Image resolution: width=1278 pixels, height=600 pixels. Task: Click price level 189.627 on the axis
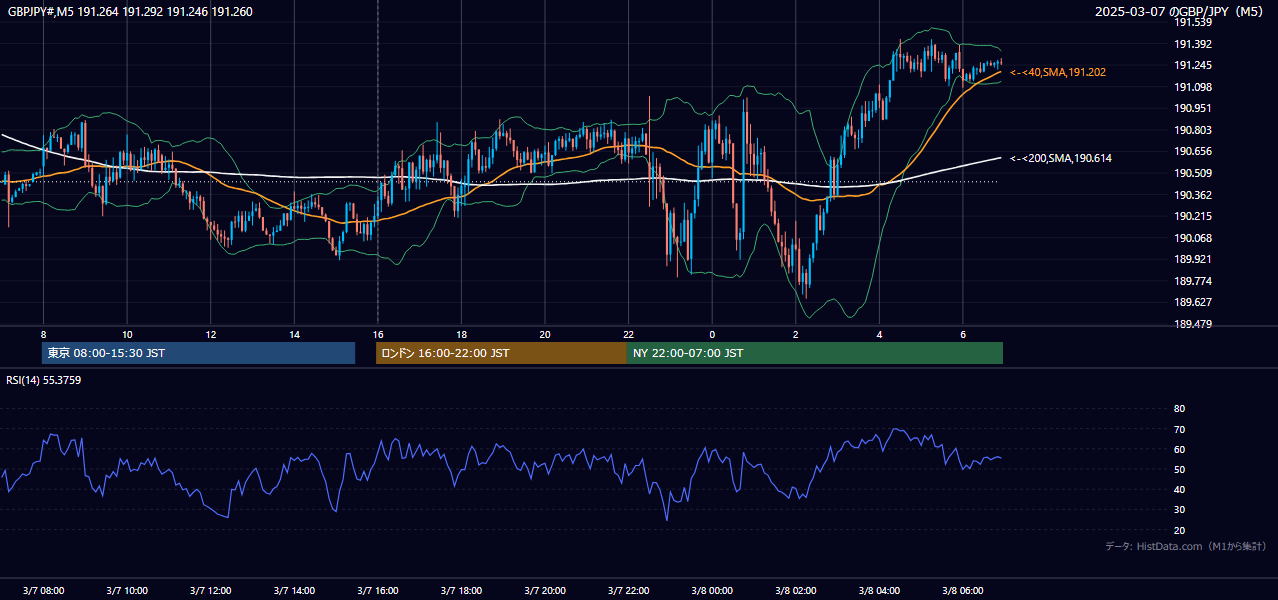coord(1193,302)
